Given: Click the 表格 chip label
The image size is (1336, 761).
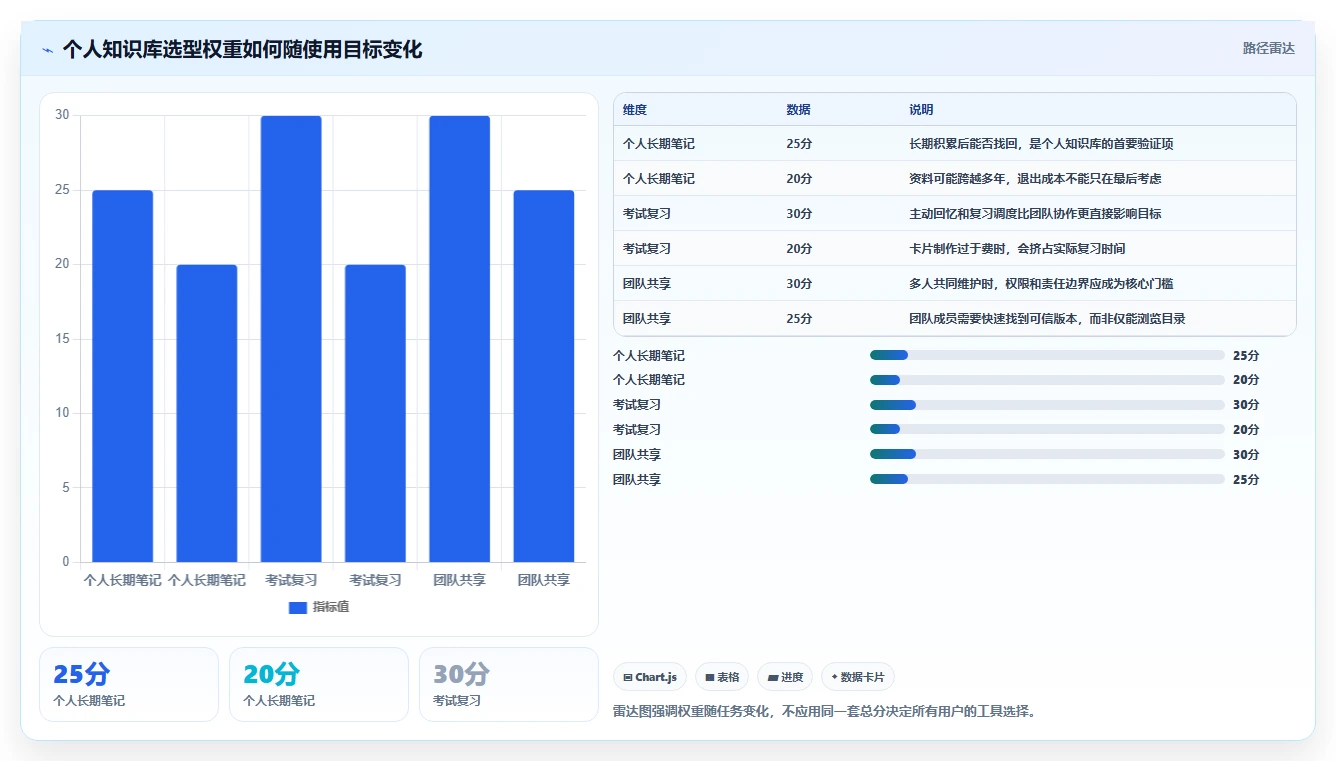Looking at the screenshot, I should click(728, 677).
